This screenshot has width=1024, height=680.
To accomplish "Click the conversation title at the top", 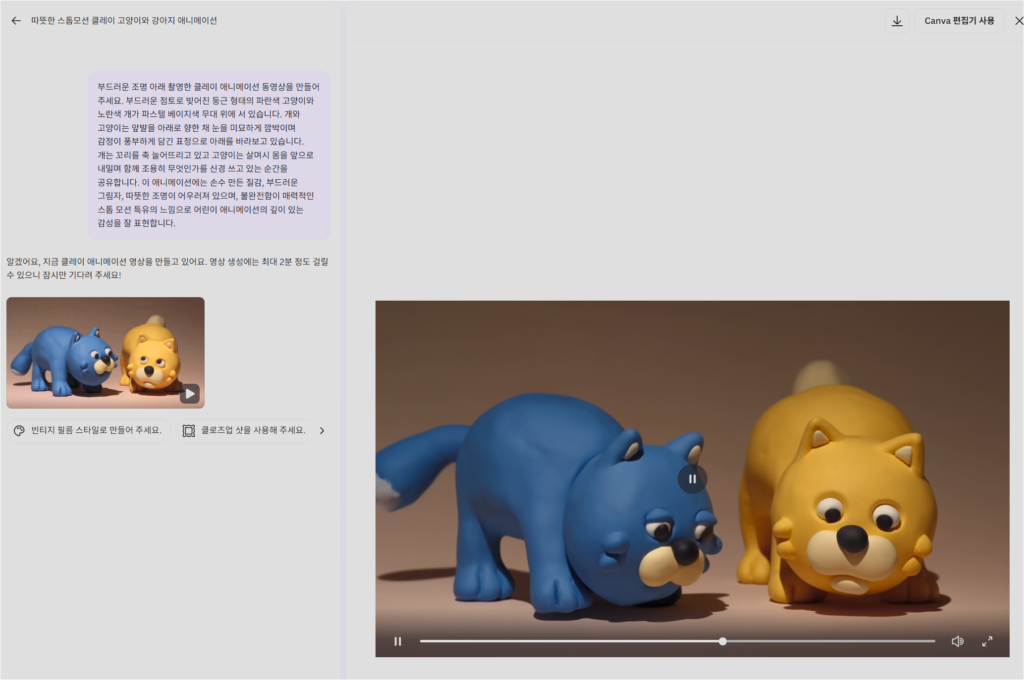I will click(x=124, y=20).
